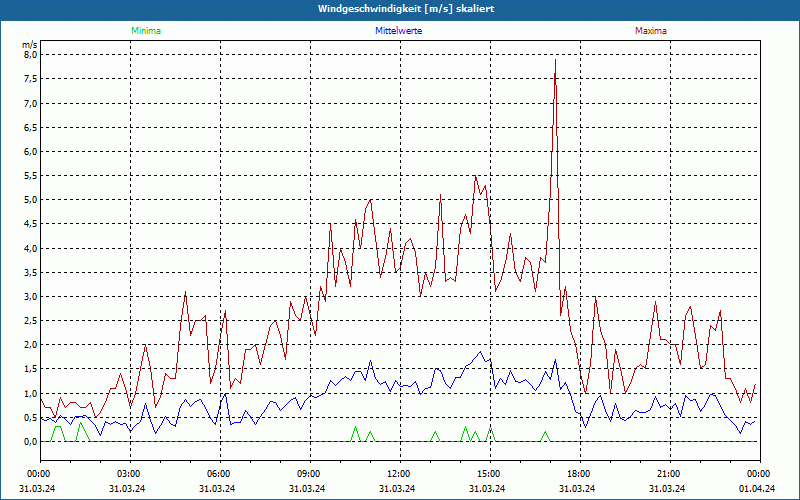Image resolution: width=800 pixels, height=500 pixels.
Task: Click the 4,0 y-axis value
Action: point(31,248)
